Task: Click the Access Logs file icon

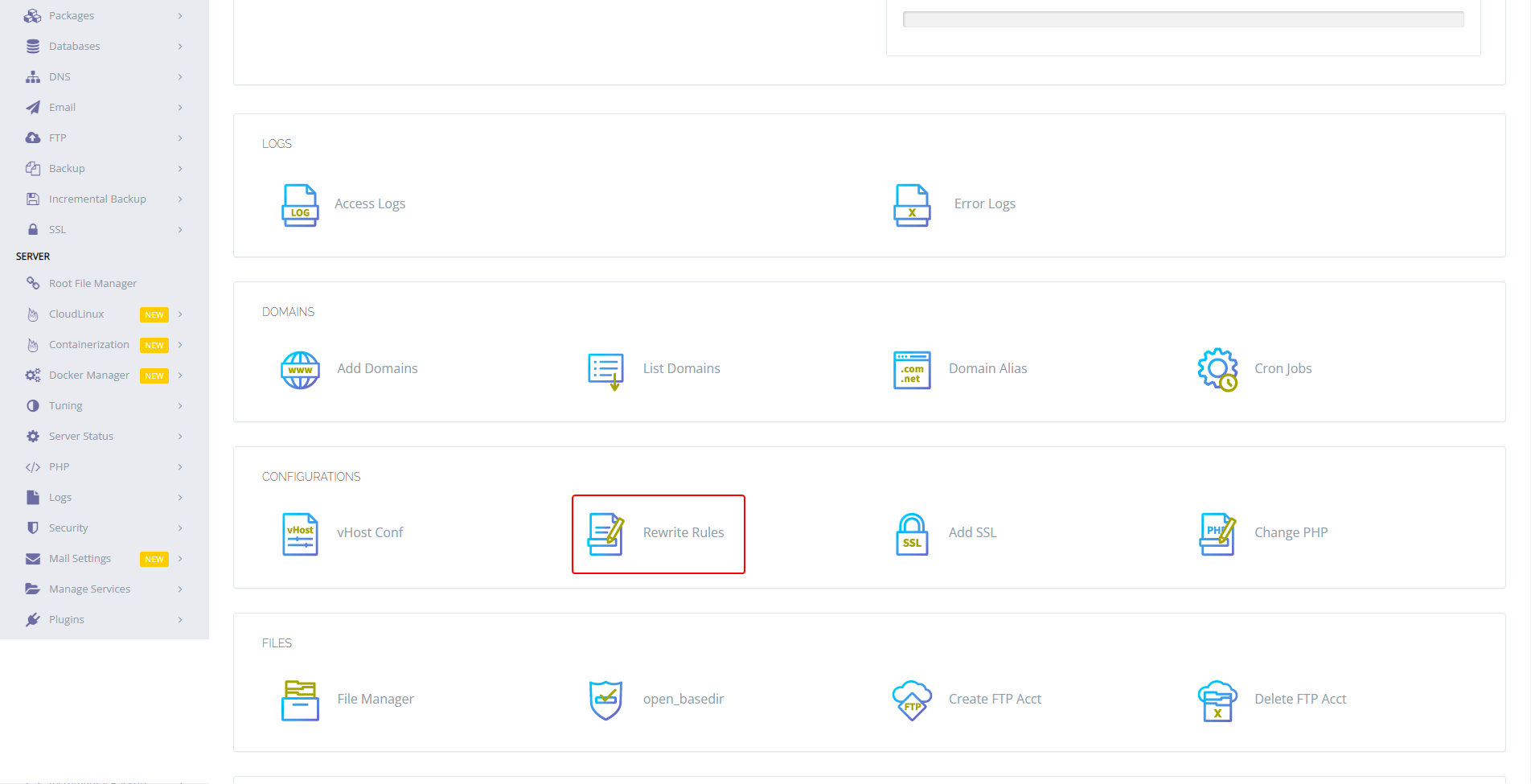Action: coord(300,205)
